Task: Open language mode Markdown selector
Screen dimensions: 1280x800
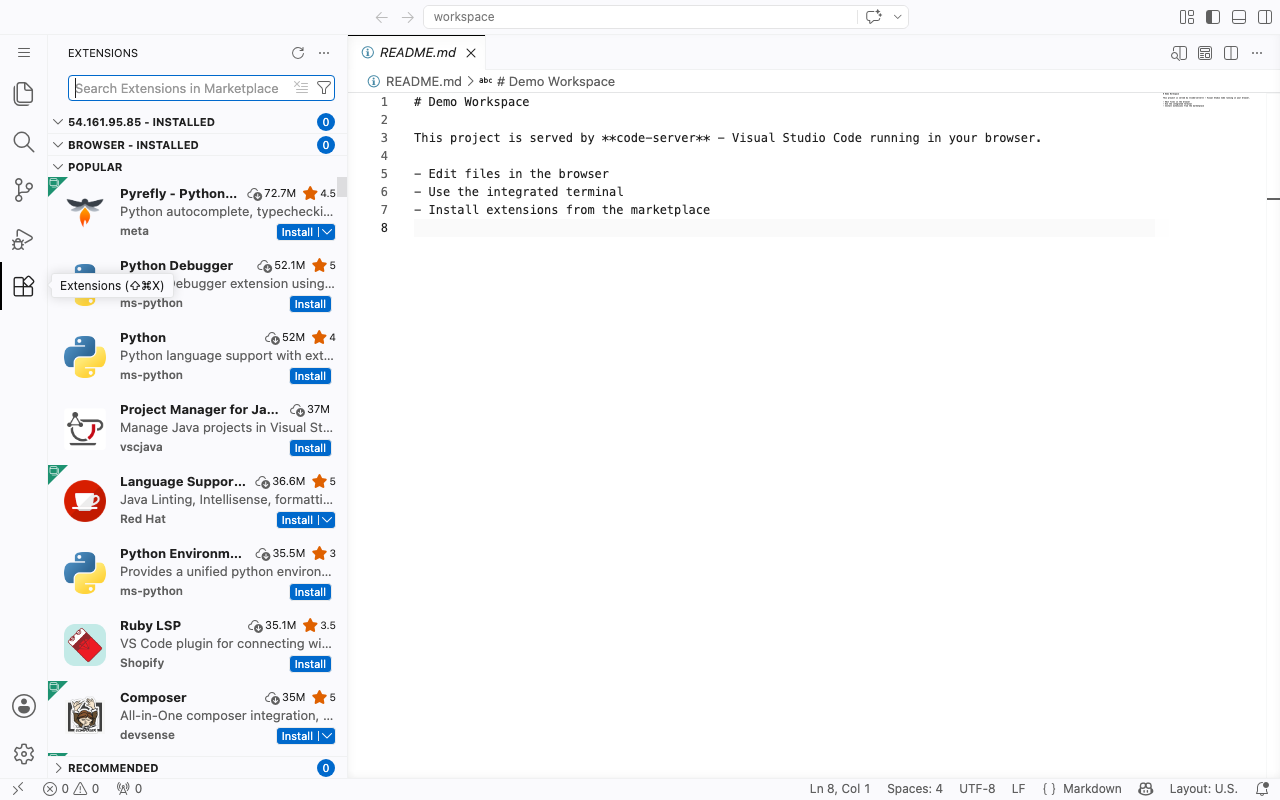Action: pyautogui.click(x=1092, y=789)
